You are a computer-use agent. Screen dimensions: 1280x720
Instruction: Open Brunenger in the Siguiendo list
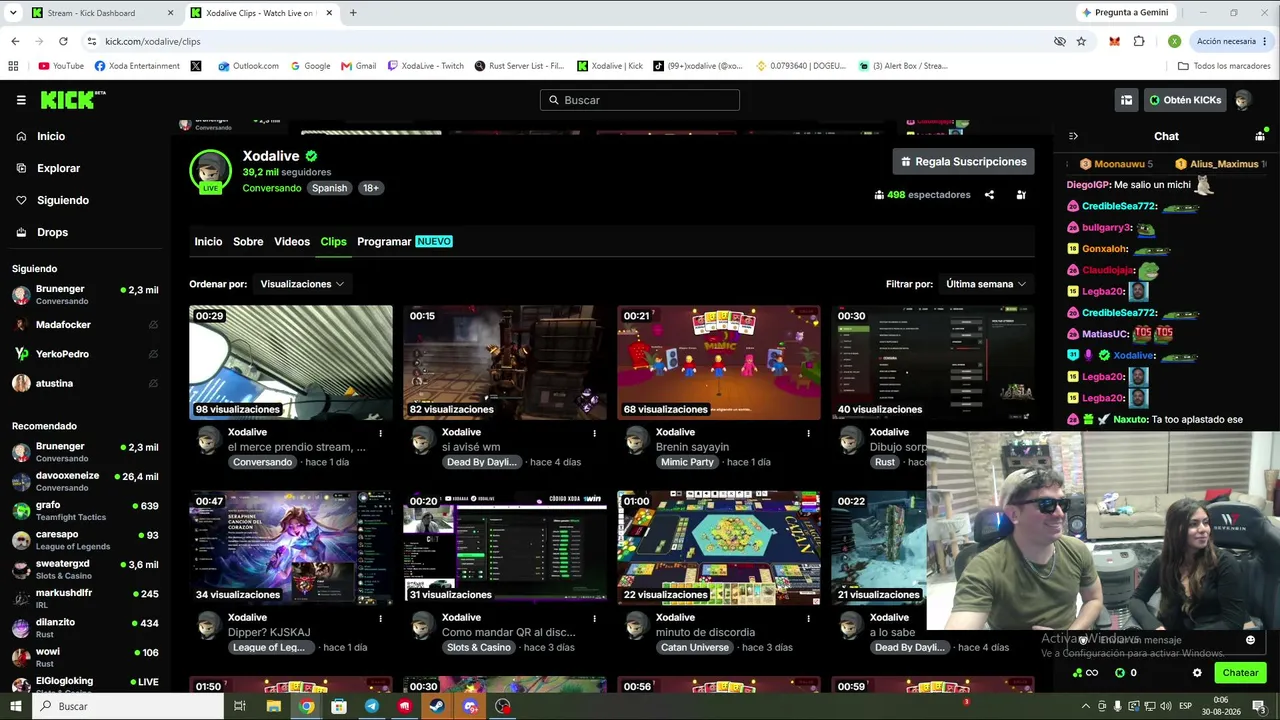point(85,295)
